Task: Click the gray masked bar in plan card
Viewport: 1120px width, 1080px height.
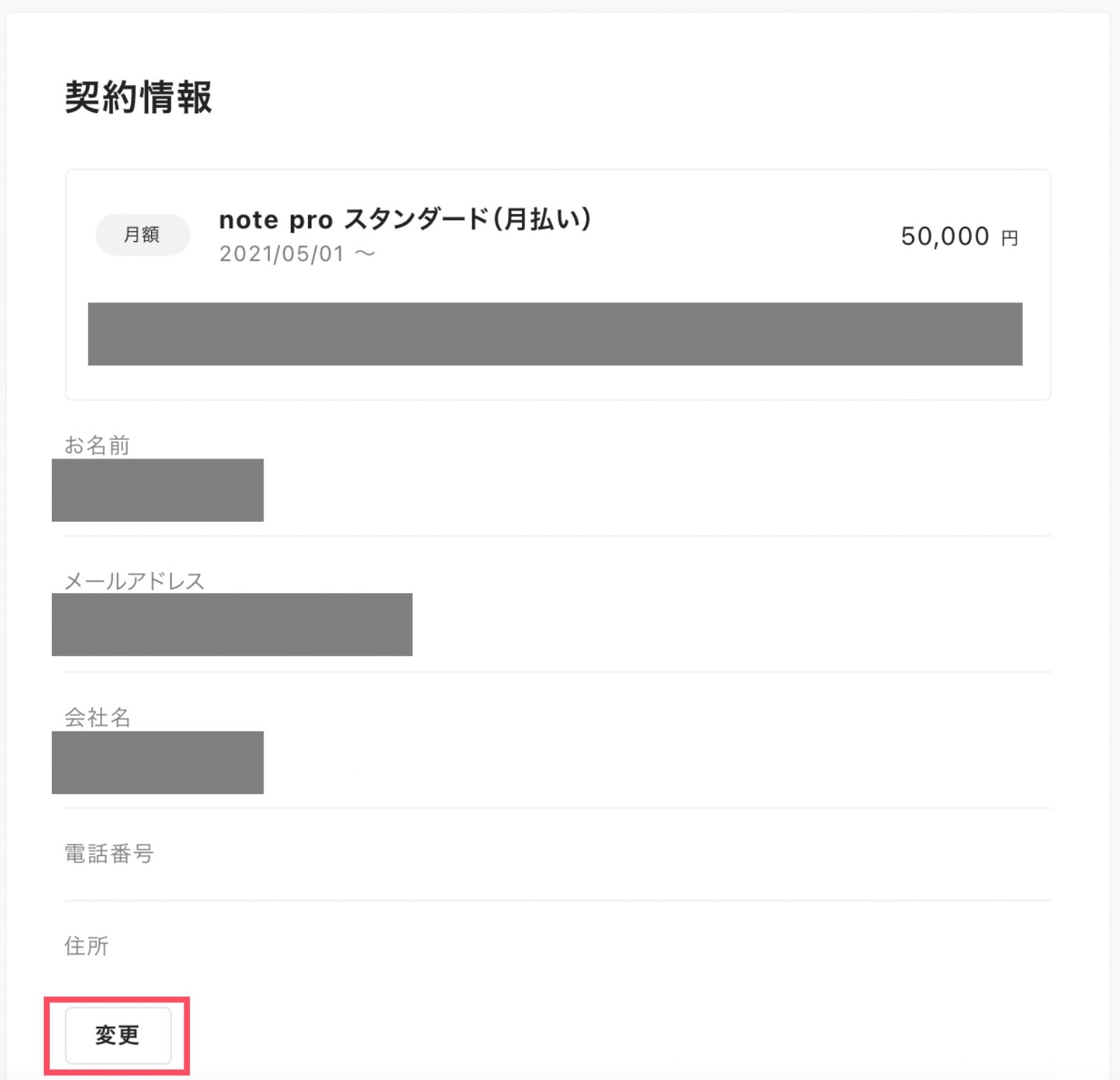Action: (555, 334)
